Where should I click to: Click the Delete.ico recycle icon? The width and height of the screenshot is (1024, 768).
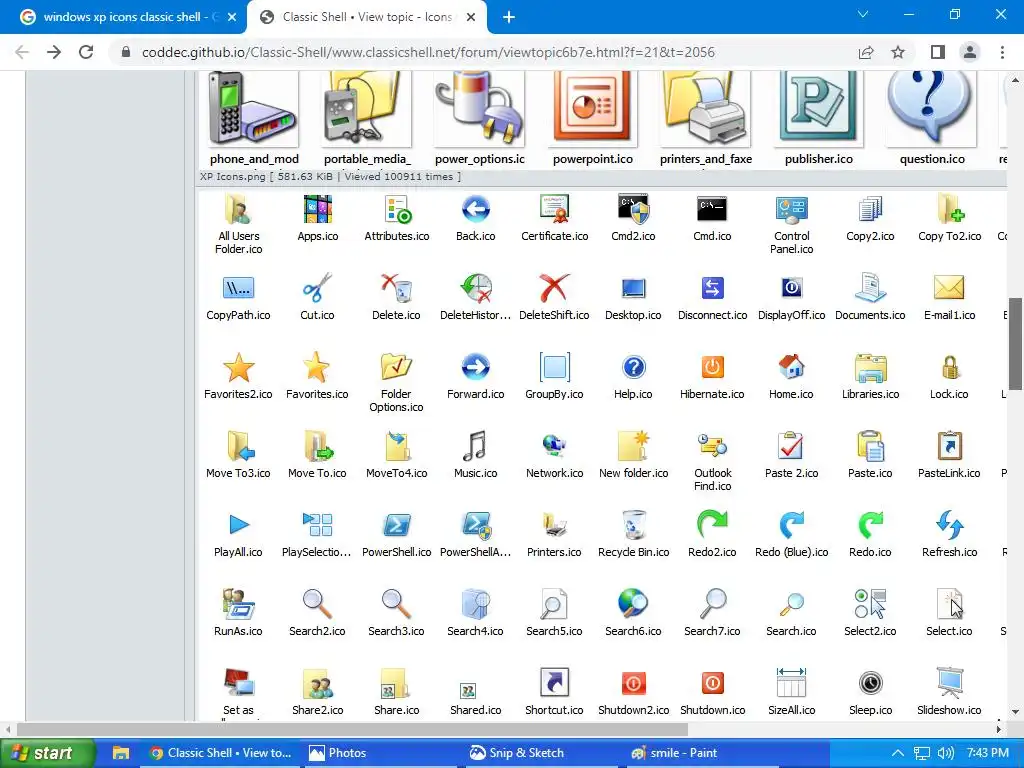[396, 288]
